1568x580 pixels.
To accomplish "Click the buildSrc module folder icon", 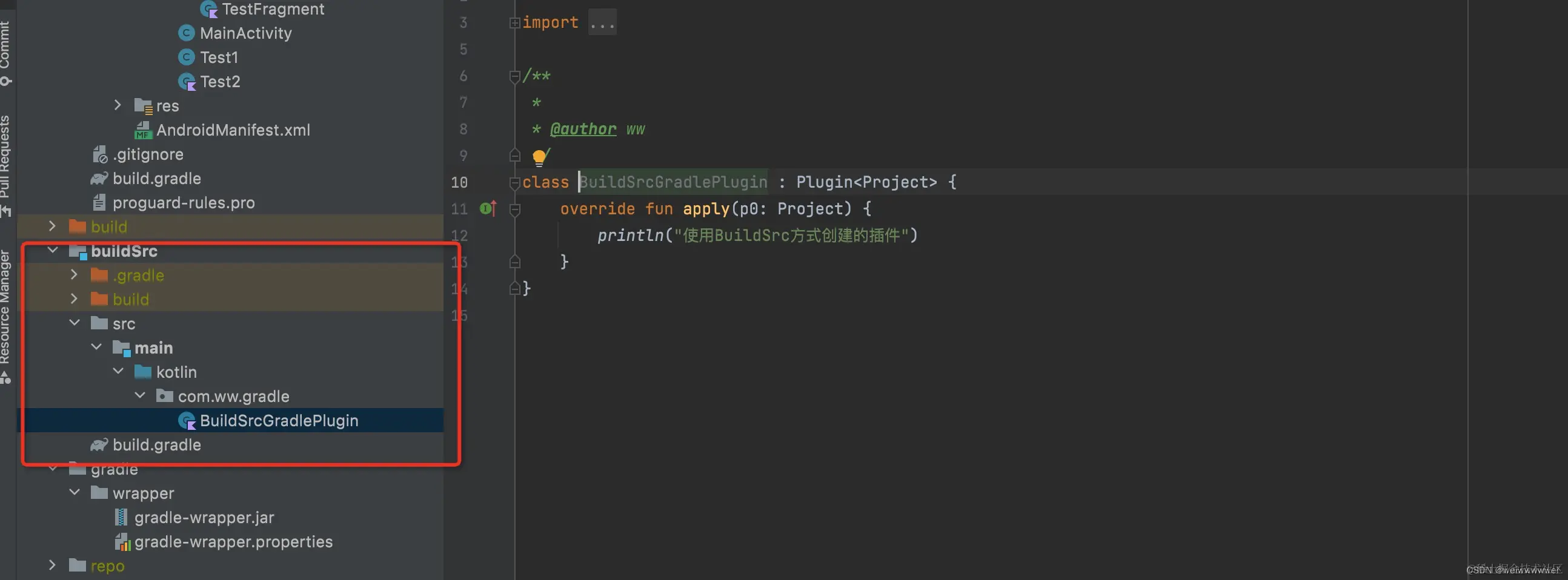I will pos(78,251).
